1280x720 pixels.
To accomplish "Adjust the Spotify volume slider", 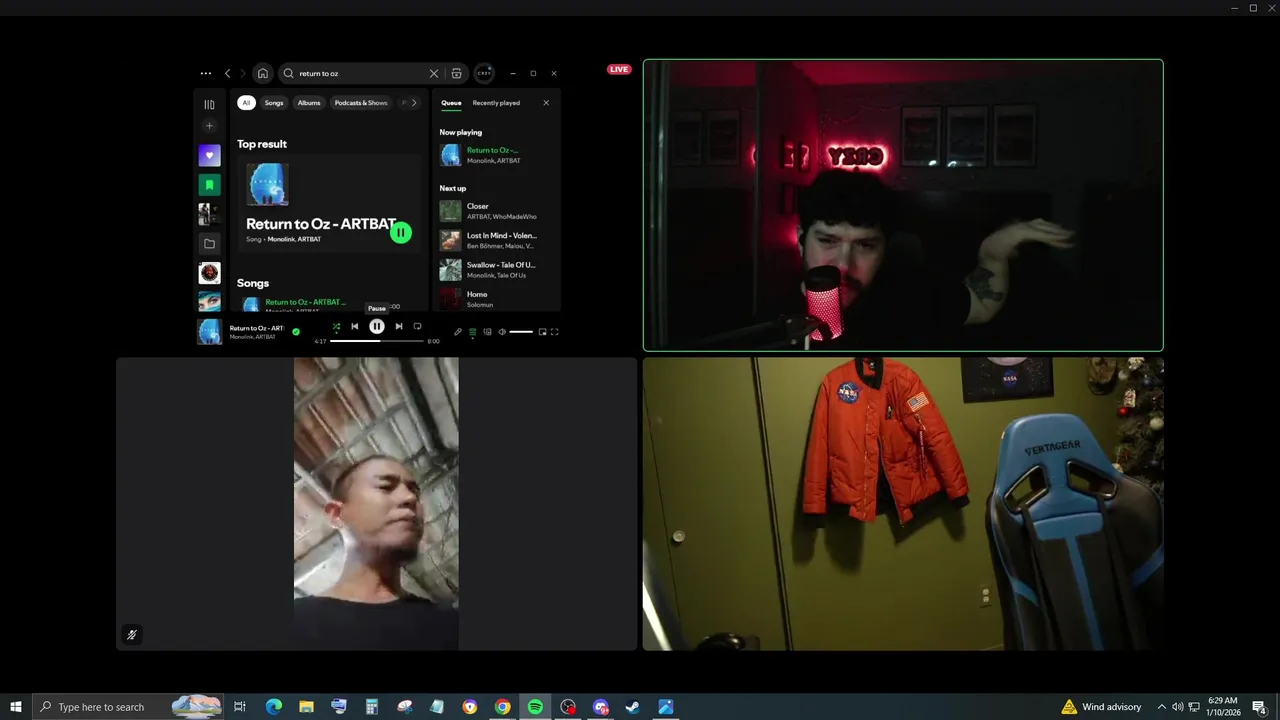I will pos(521,332).
